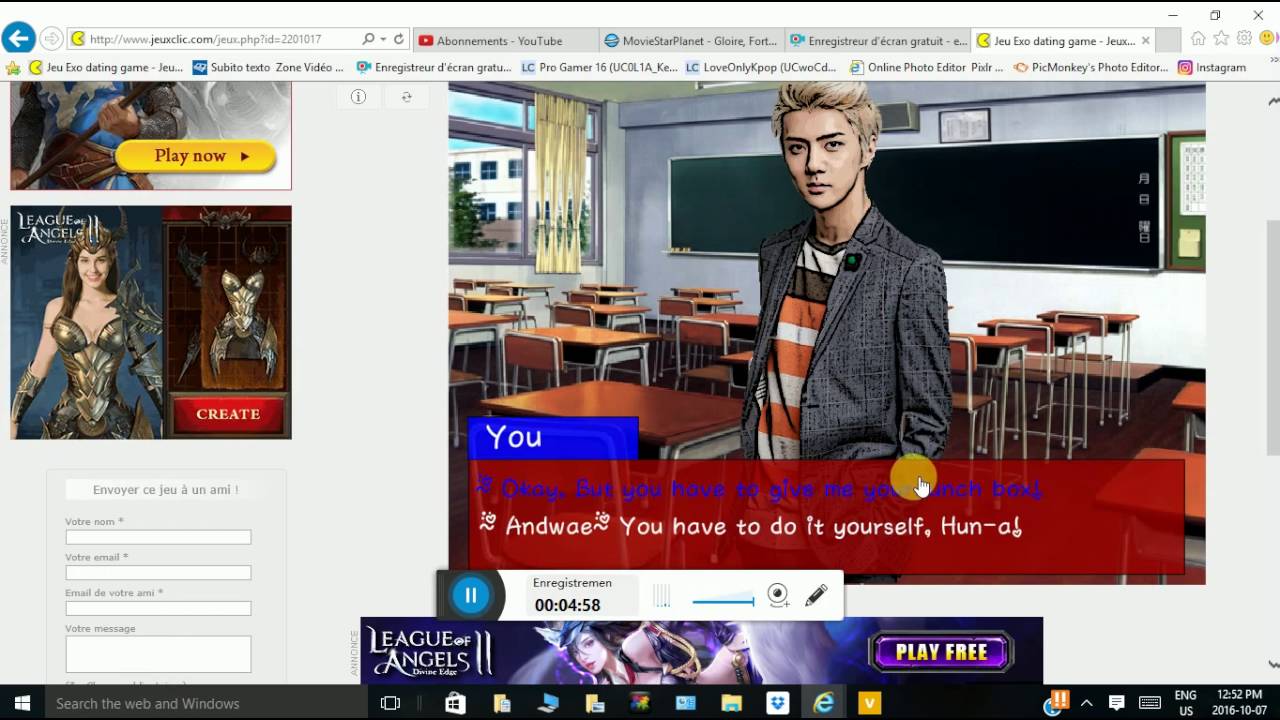Choose 'Andwae You have to do it yourself' reply

coord(750,526)
